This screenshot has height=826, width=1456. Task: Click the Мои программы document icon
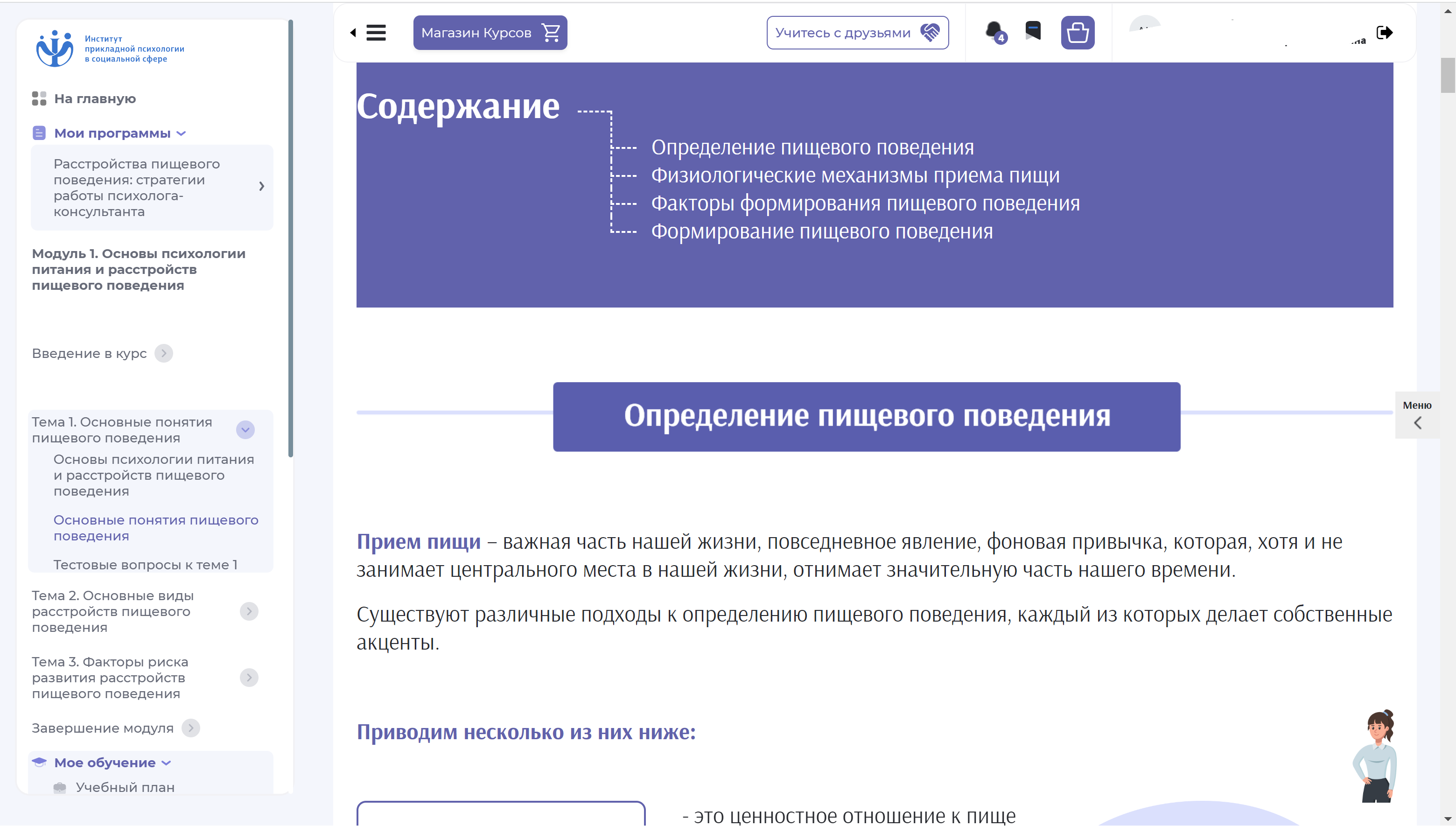click(x=39, y=133)
